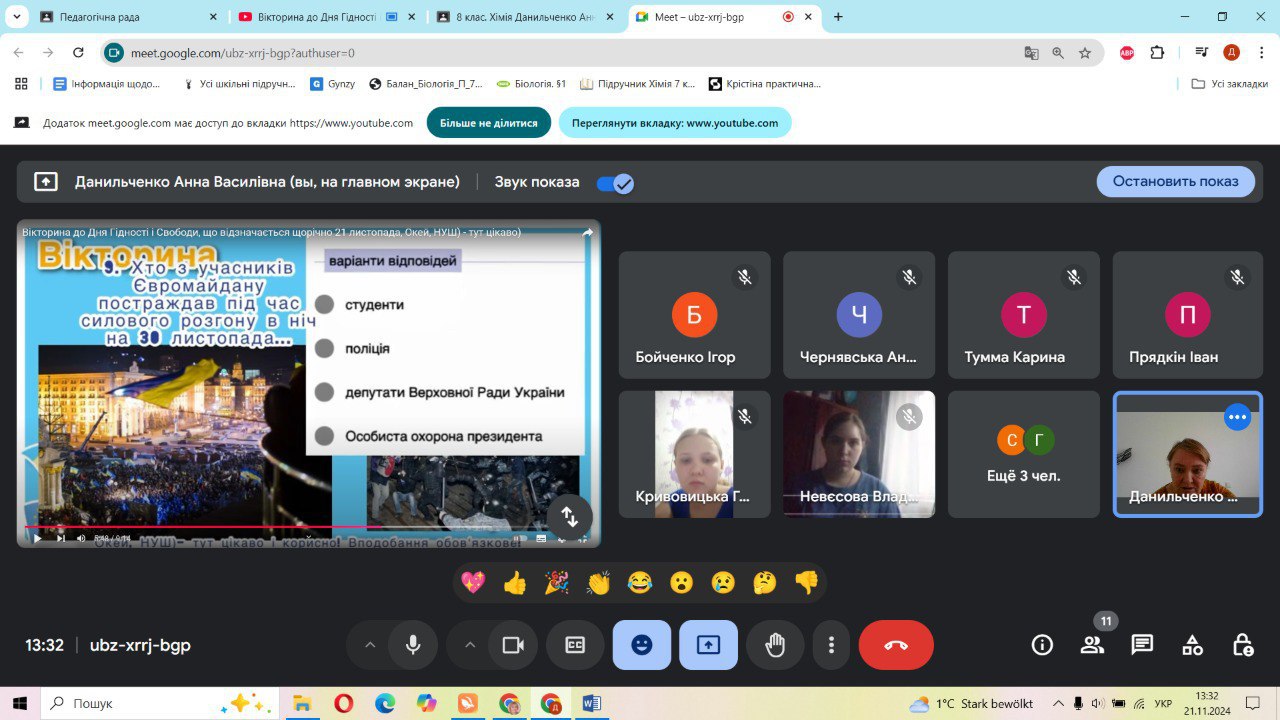
Task: Click the Больше не делитися button
Action: (489, 123)
